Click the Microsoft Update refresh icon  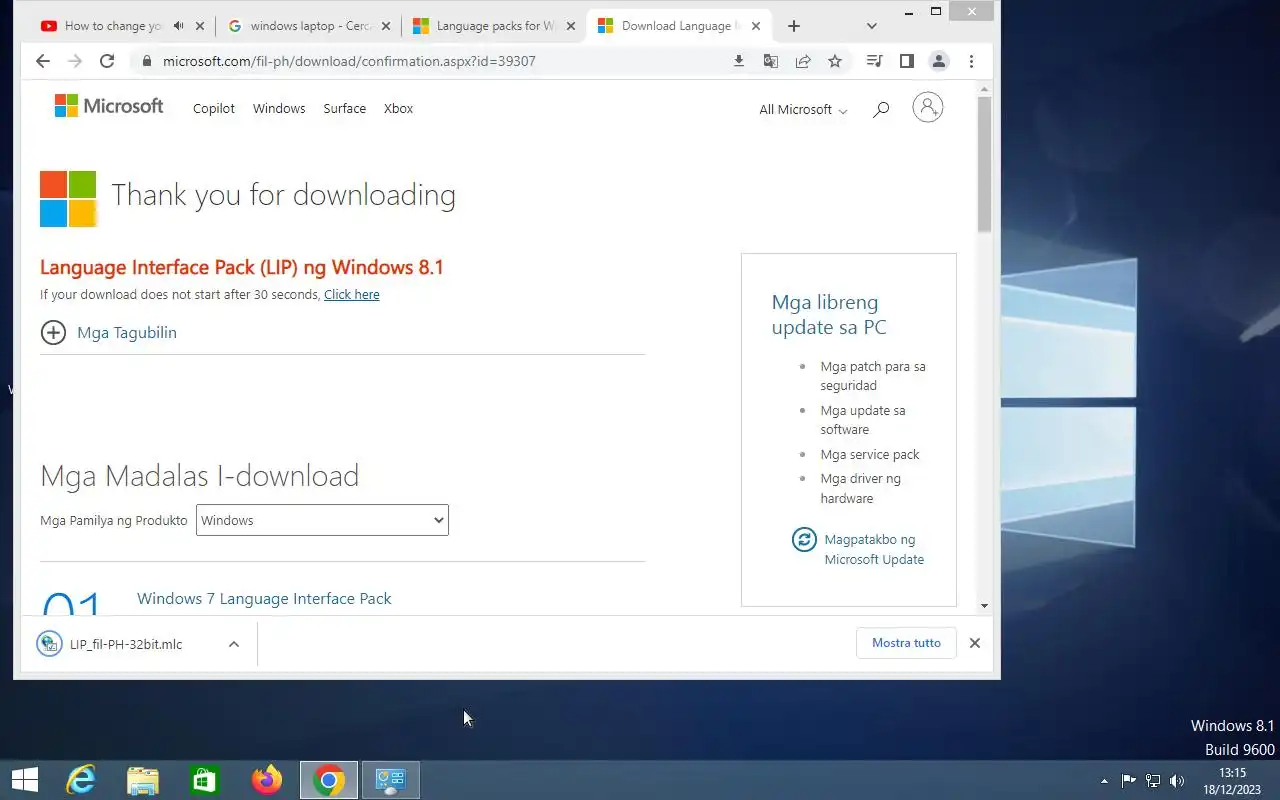tap(804, 540)
